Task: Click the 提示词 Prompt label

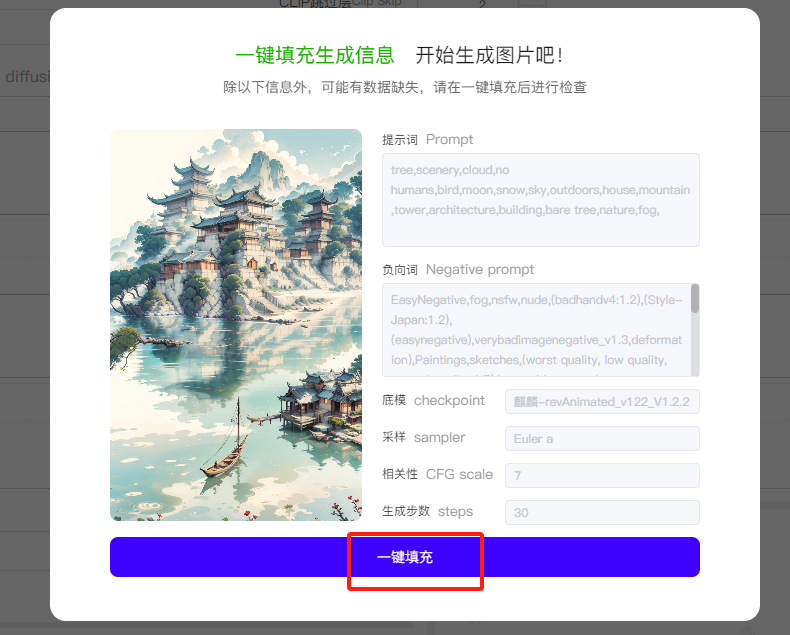Action: pos(427,140)
